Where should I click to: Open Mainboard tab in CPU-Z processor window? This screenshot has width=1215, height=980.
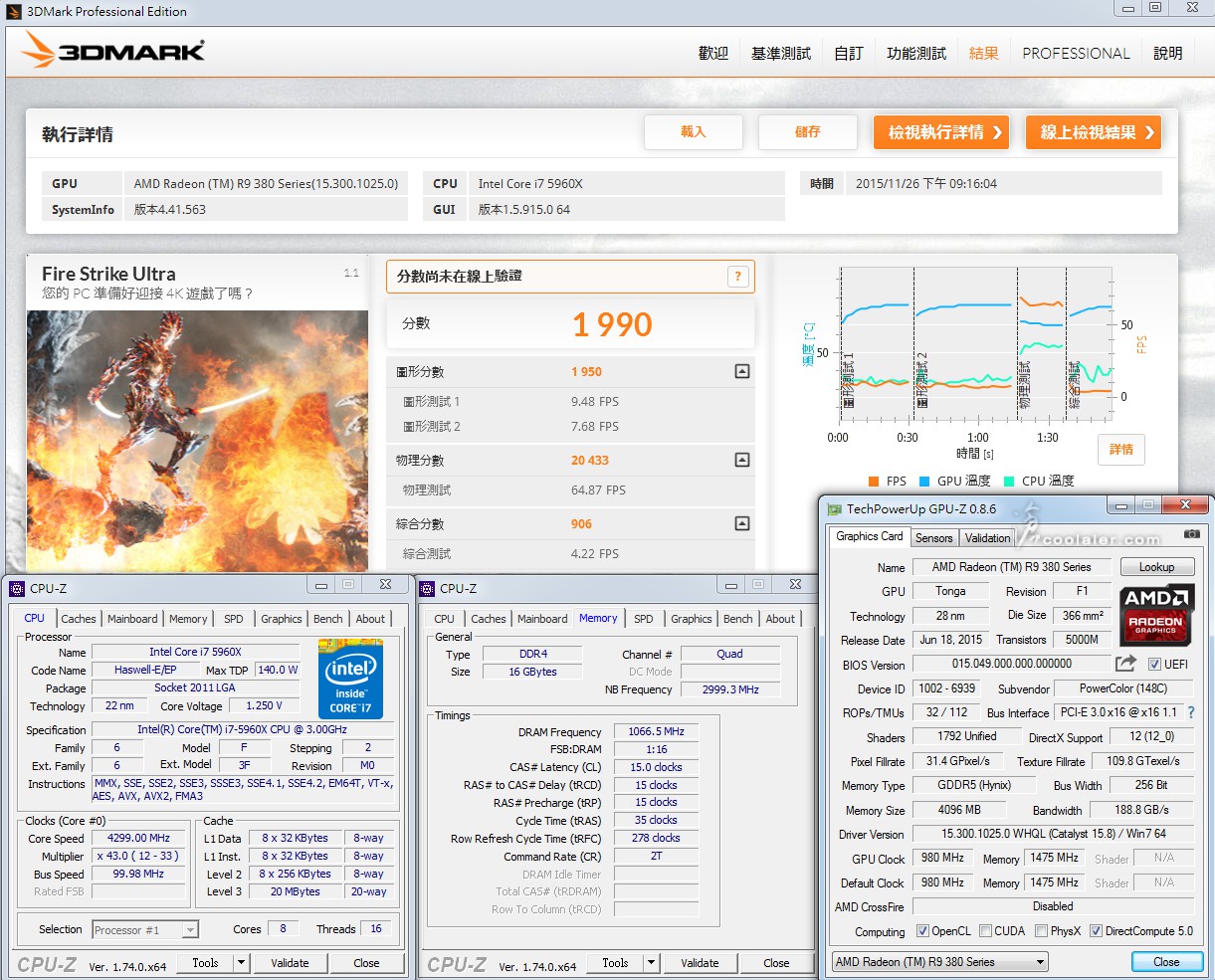132,619
